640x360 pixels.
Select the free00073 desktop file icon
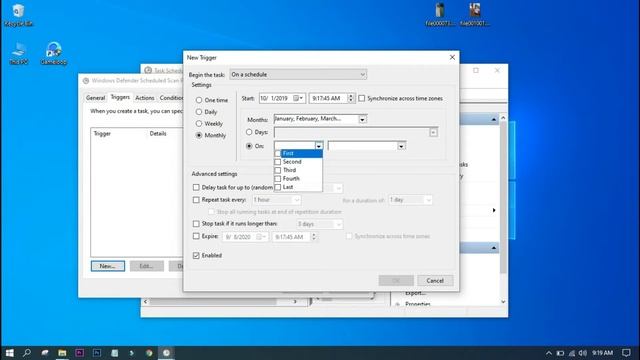440,15
